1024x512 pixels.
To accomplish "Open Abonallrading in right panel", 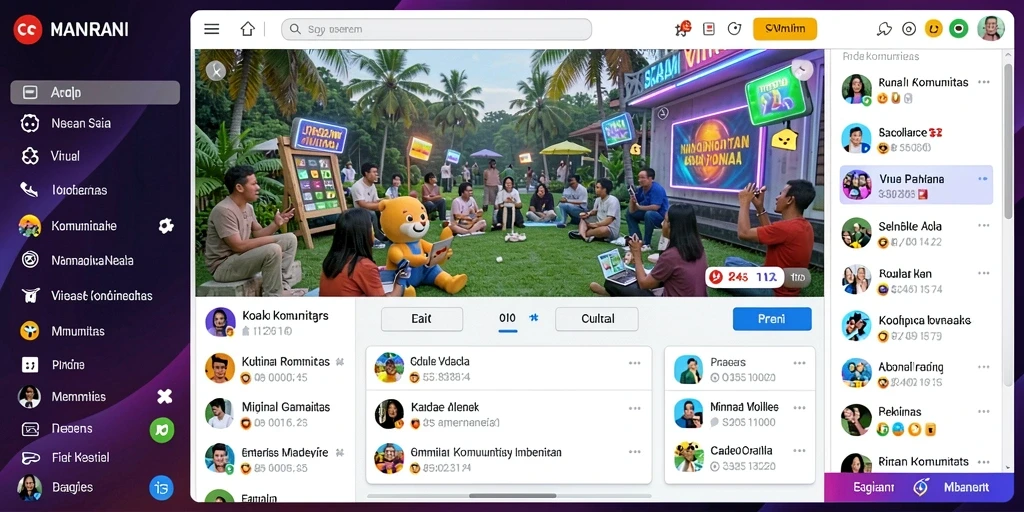I will point(916,374).
